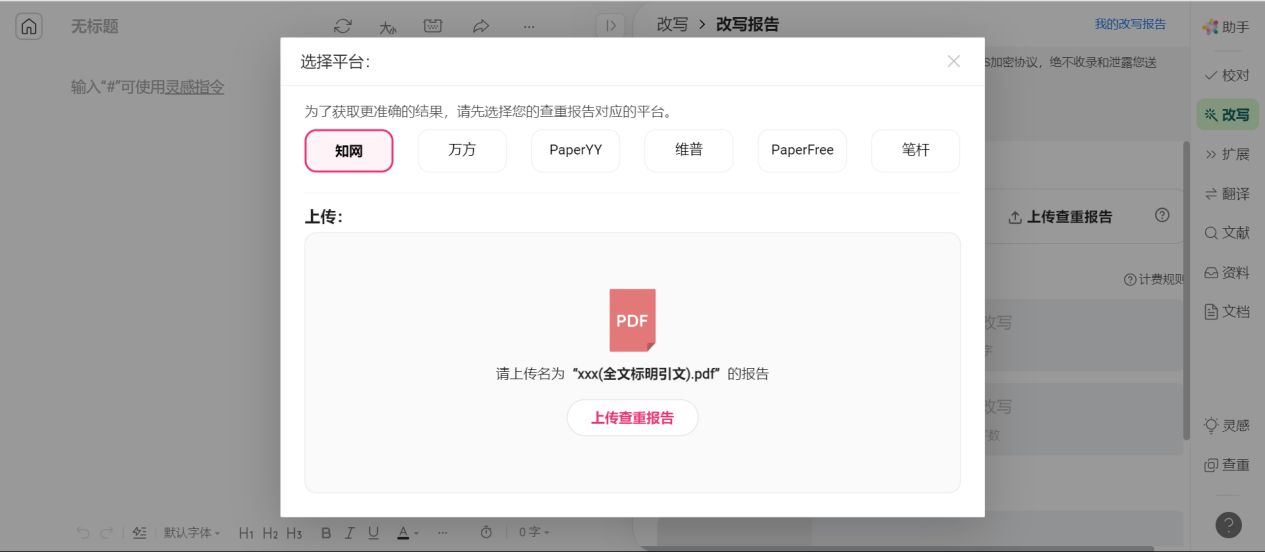Open the font color A dropdown
This screenshot has width=1265, height=552.
(408, 533)
